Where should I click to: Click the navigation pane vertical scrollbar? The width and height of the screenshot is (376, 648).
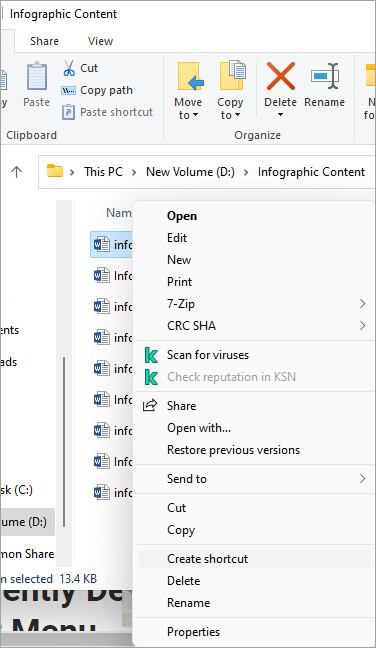pos(64,441)
